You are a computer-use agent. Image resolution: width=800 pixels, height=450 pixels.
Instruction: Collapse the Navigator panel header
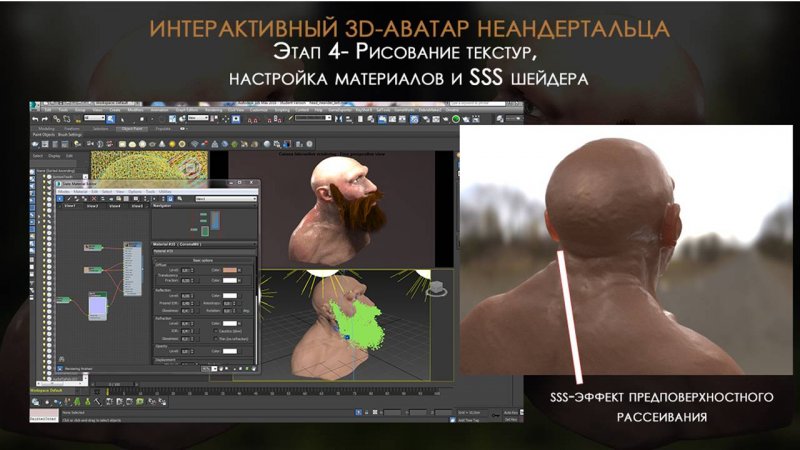[205, 206]
